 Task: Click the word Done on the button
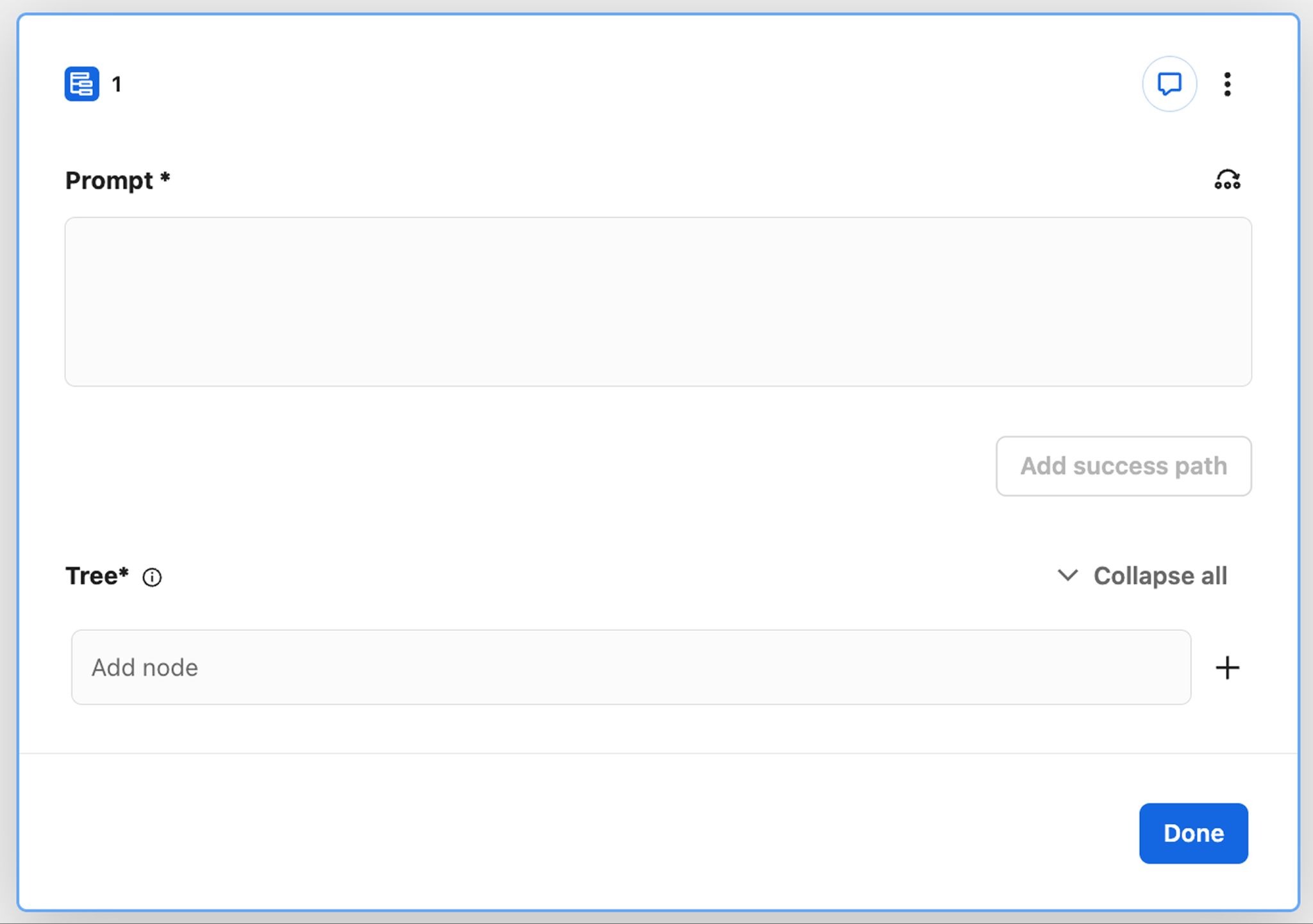pyautogui.click(x=1193, y=834)
